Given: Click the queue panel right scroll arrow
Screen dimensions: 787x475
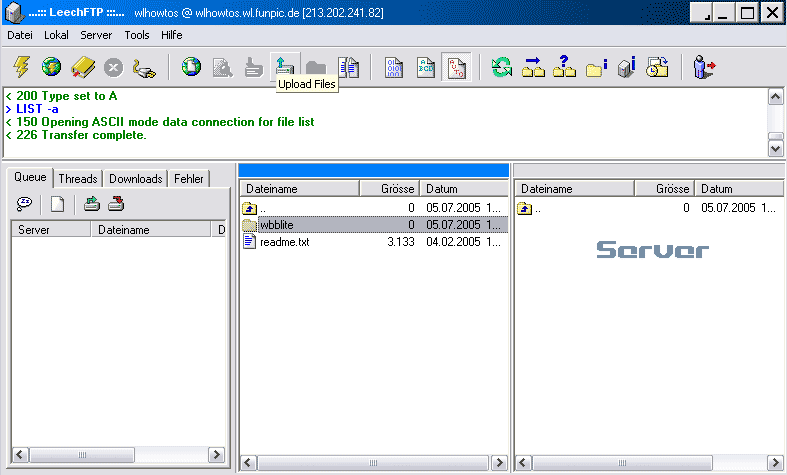Looking at the screenshot, I should (x=217, y=455).
